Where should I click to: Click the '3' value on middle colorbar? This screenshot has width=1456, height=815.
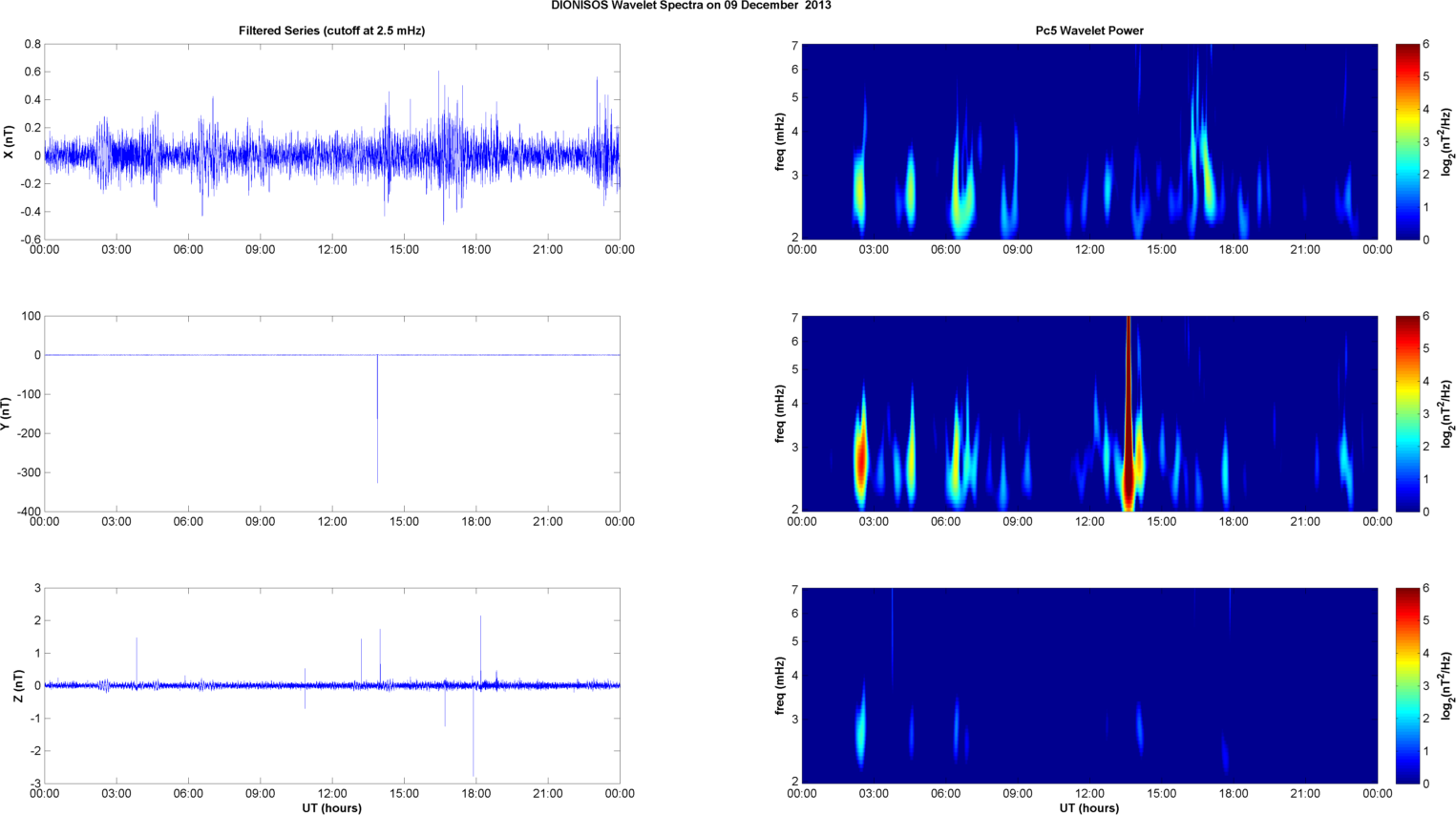[x=1425, y=413]
